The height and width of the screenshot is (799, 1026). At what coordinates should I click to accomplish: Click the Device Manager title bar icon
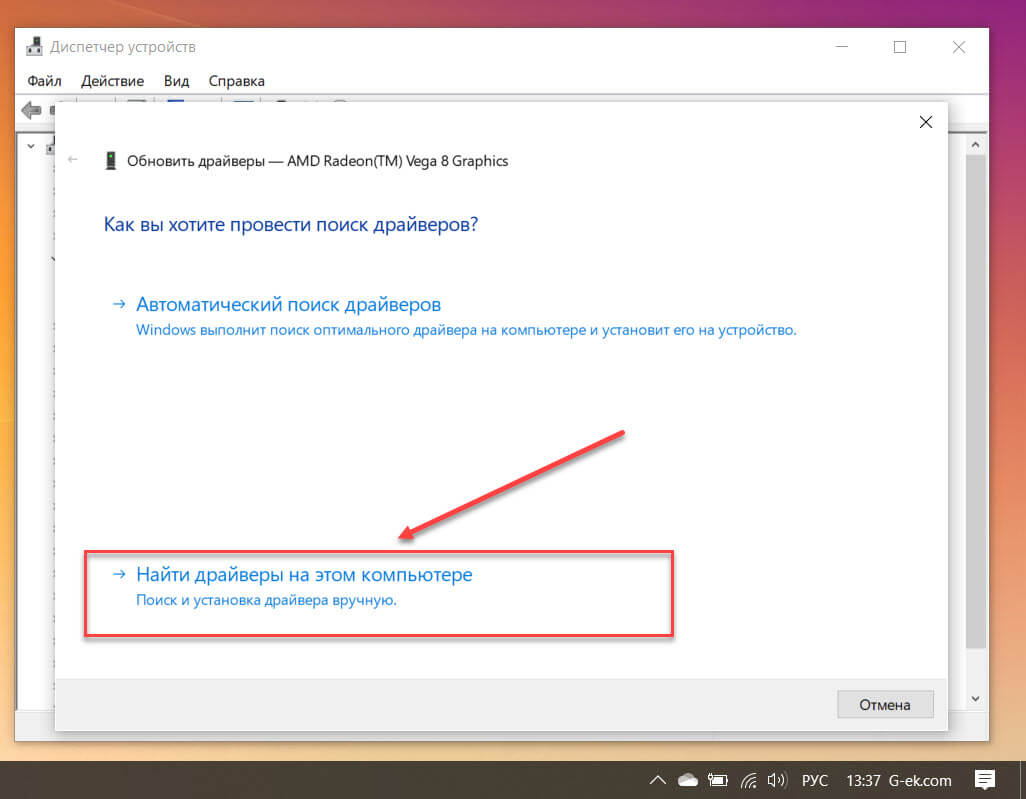35,47
